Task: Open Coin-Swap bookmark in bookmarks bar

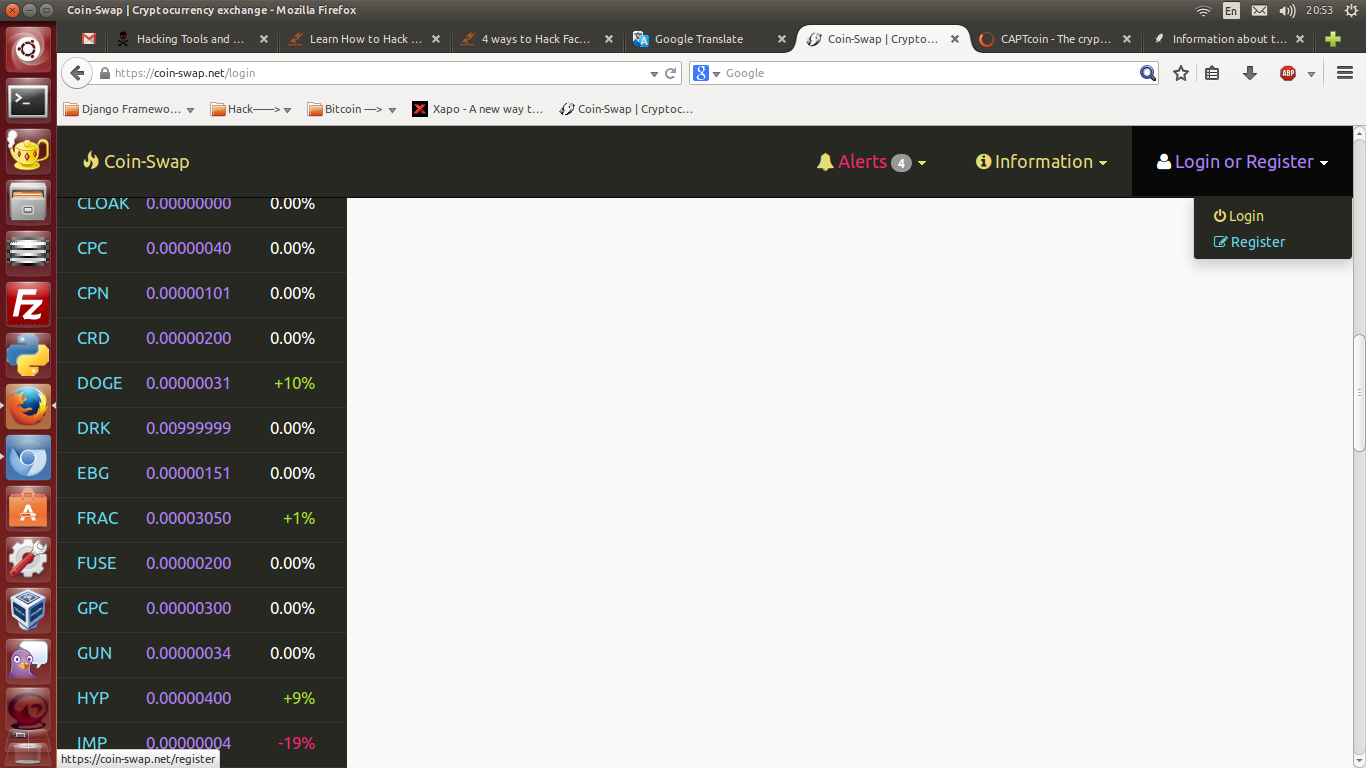Action: click(626, 109)
